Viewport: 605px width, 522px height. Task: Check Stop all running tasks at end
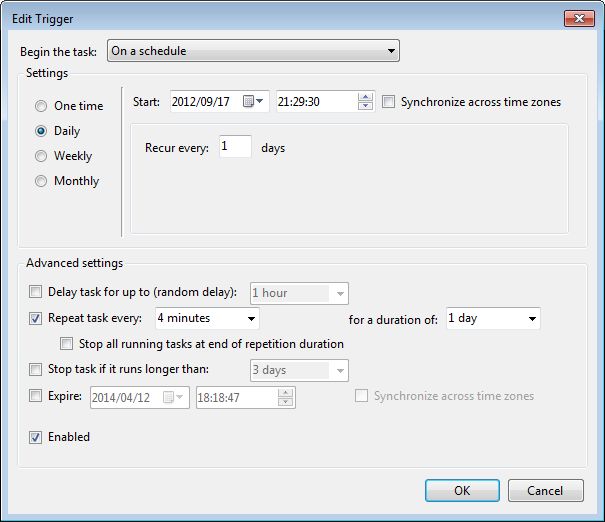tap(66, 343)
